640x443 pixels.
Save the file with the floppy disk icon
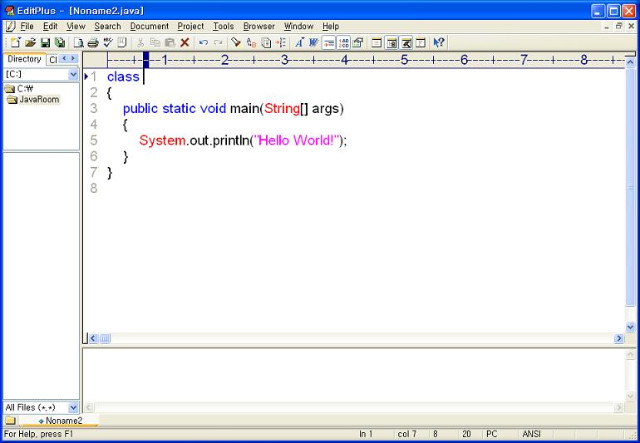coord(45,42)
